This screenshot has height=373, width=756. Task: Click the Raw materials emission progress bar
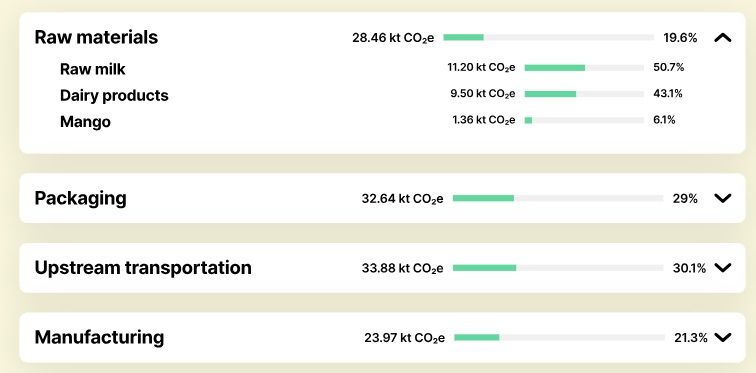click(548, 38)
